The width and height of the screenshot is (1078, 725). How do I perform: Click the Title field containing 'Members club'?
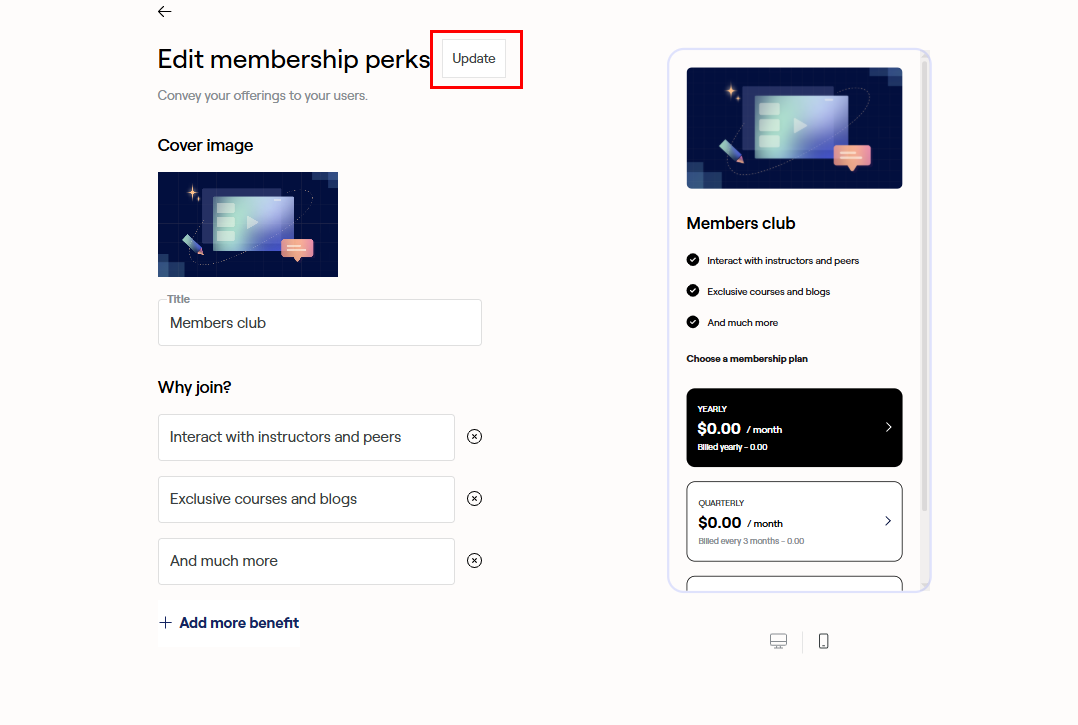pos(319,323)
